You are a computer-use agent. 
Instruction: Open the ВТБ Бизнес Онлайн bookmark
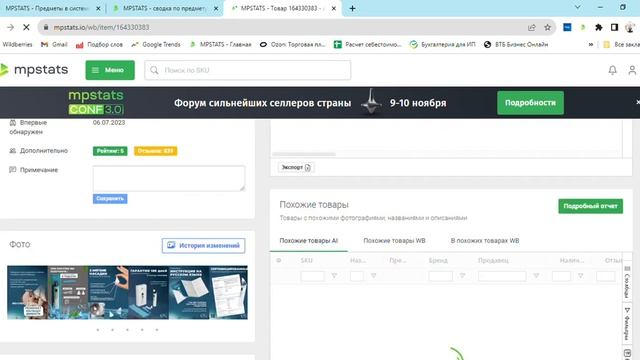tap(516, 44)
